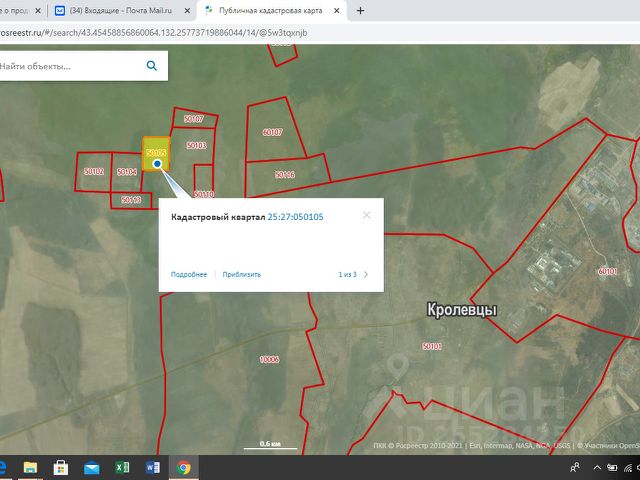Image resolution: width=640 pixels, height=480 pixels.
Task: Open the Mail app on taskbar
Action: (92, 467)
